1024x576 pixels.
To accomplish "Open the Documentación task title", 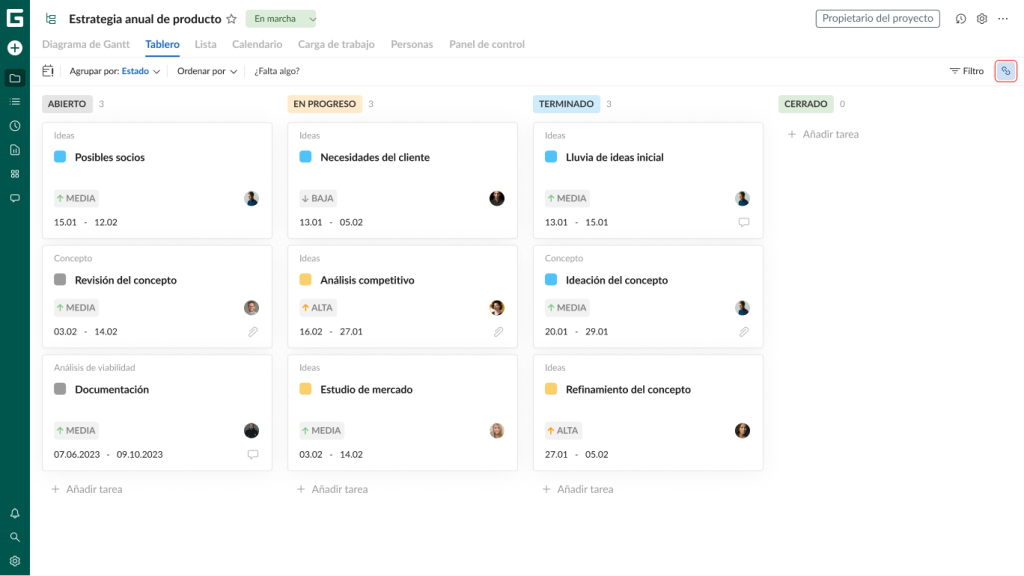I will pyautogui.click(x=112, y=389).
